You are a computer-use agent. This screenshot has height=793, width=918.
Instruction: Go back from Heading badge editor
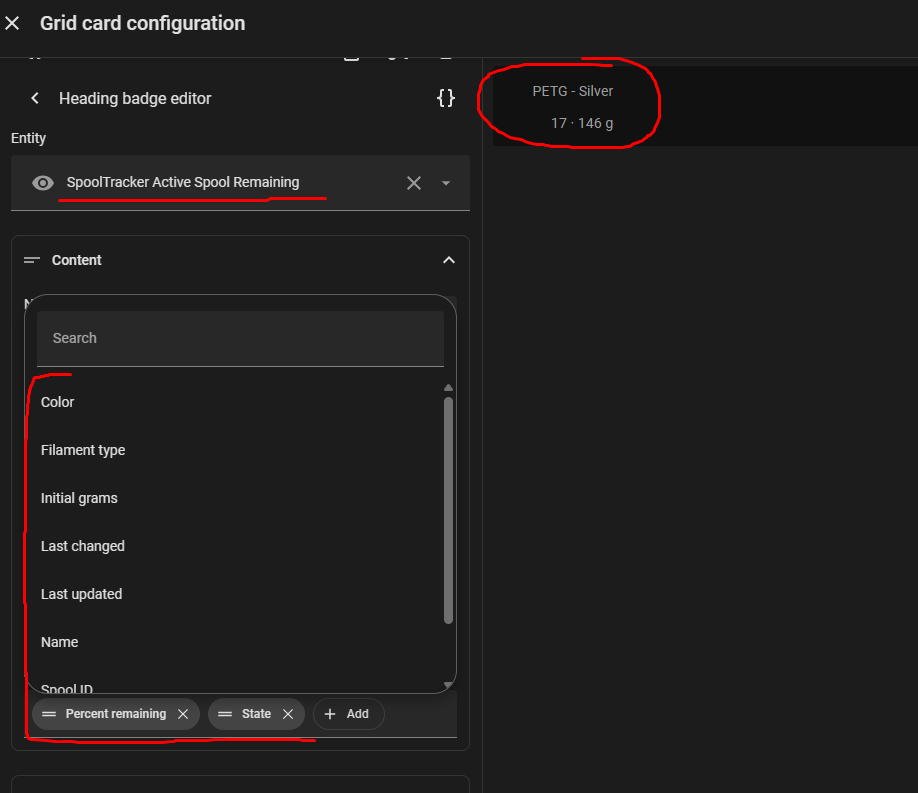click(35, 98)
